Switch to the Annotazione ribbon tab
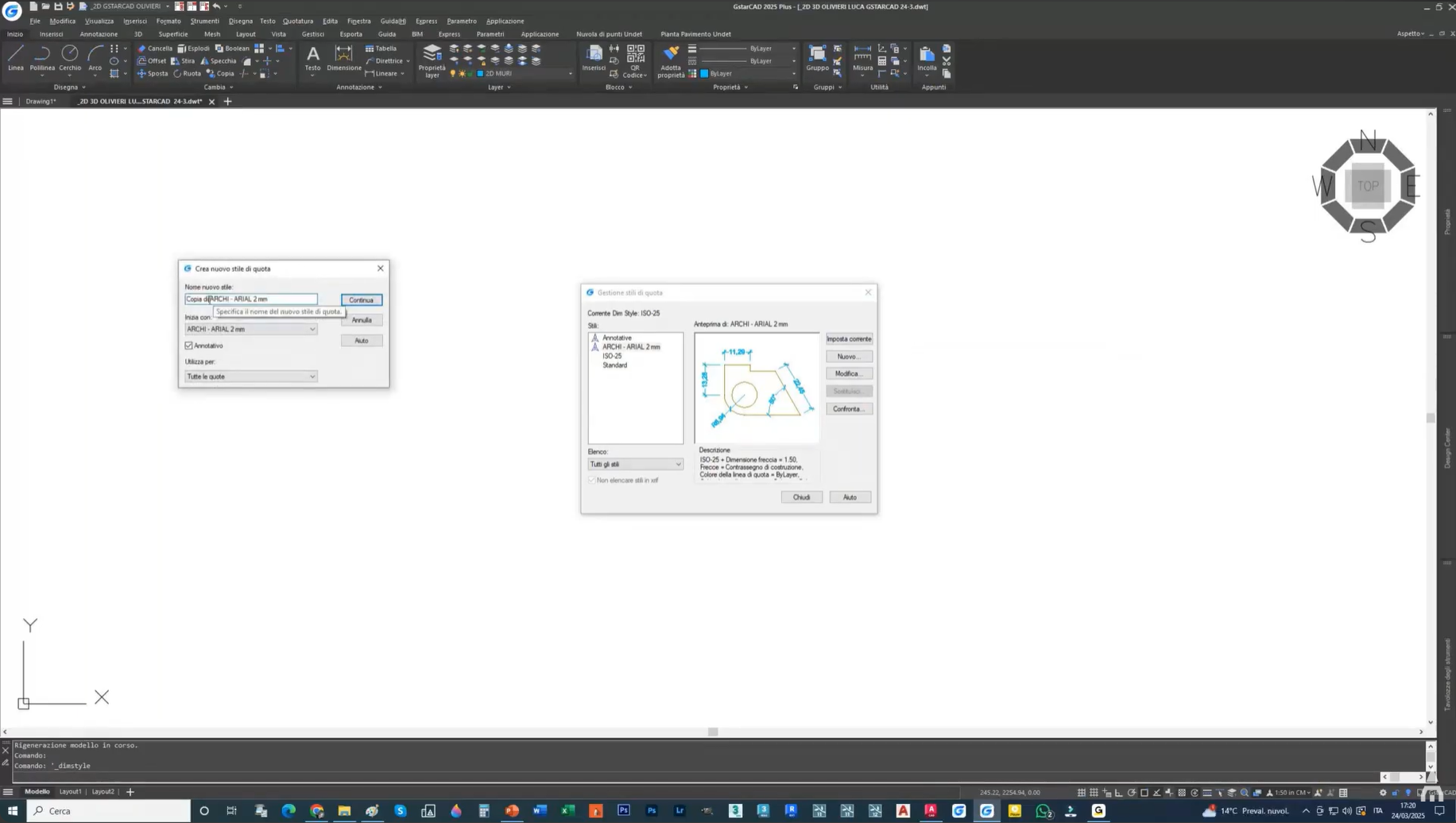The width and height of the screenshot is (1456, 823). [x=99, y=34]
